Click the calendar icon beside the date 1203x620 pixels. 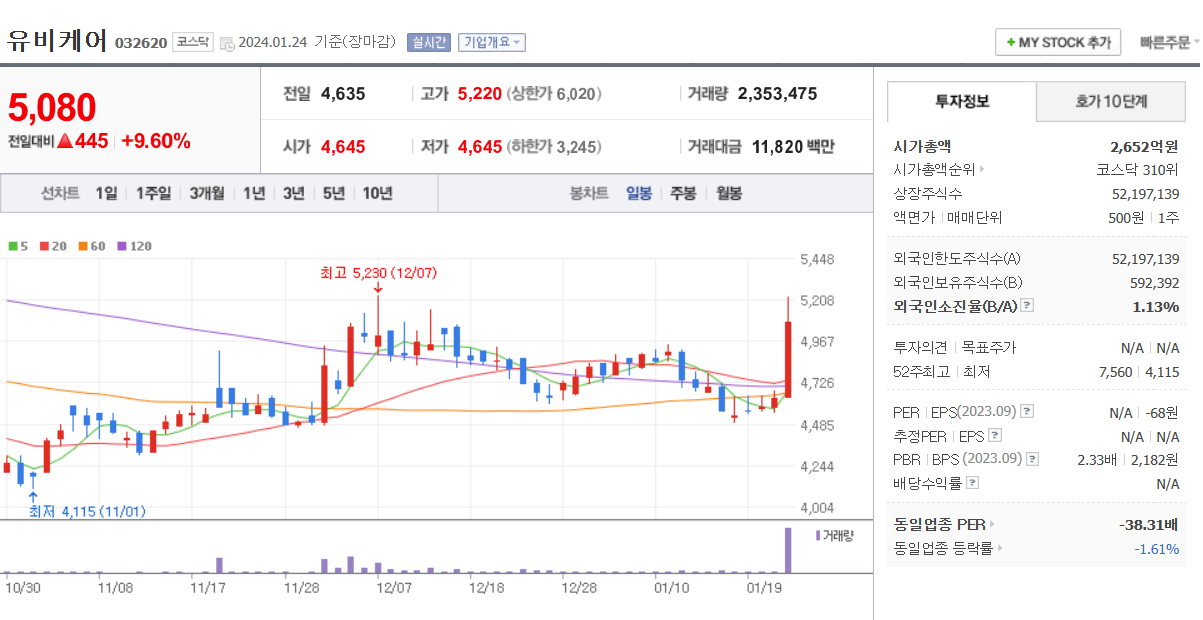point(227,43)
